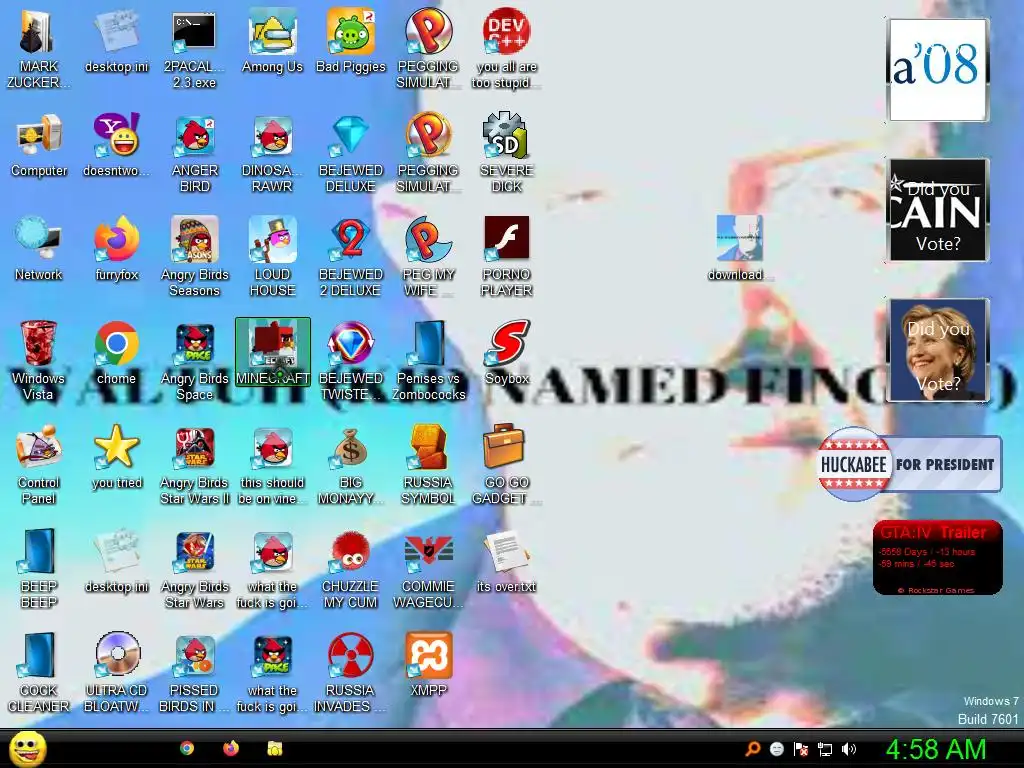Image resolution: width=1024 pixels, height=768 pixels.
Task: Open the folder explorer taskbar icon
Action: tap(275, 748)
